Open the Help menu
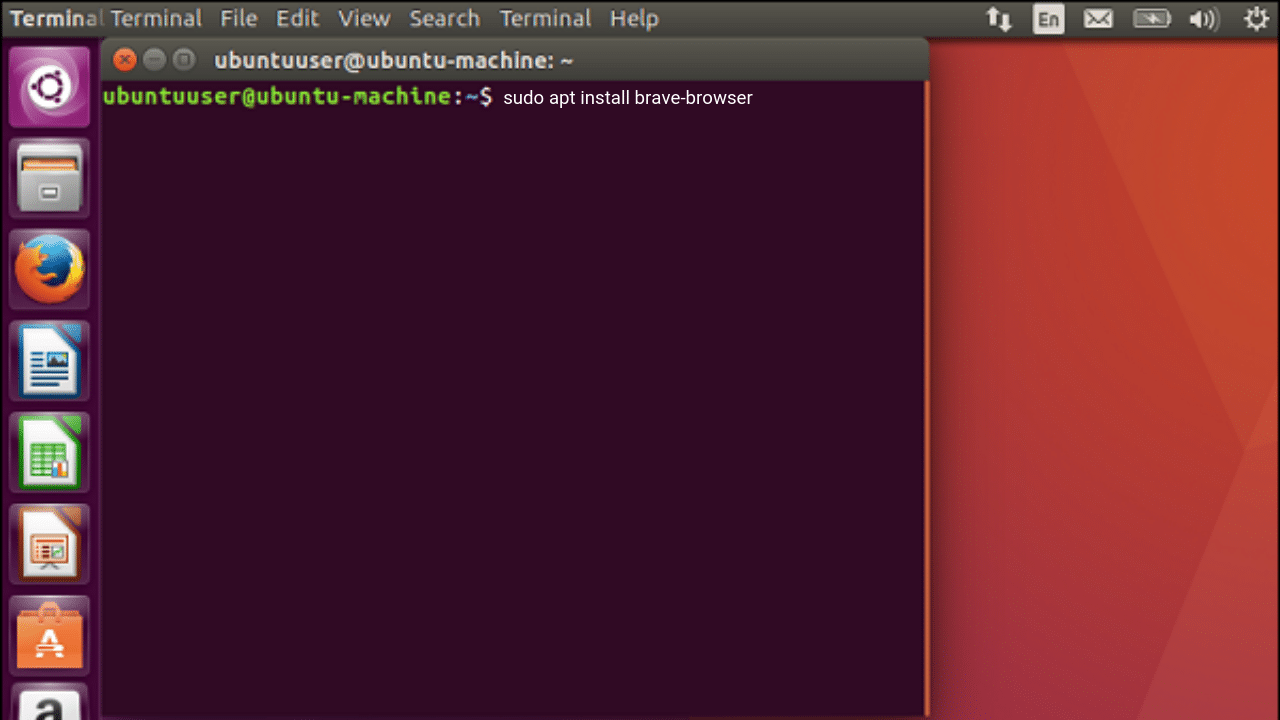 [634, 18]
